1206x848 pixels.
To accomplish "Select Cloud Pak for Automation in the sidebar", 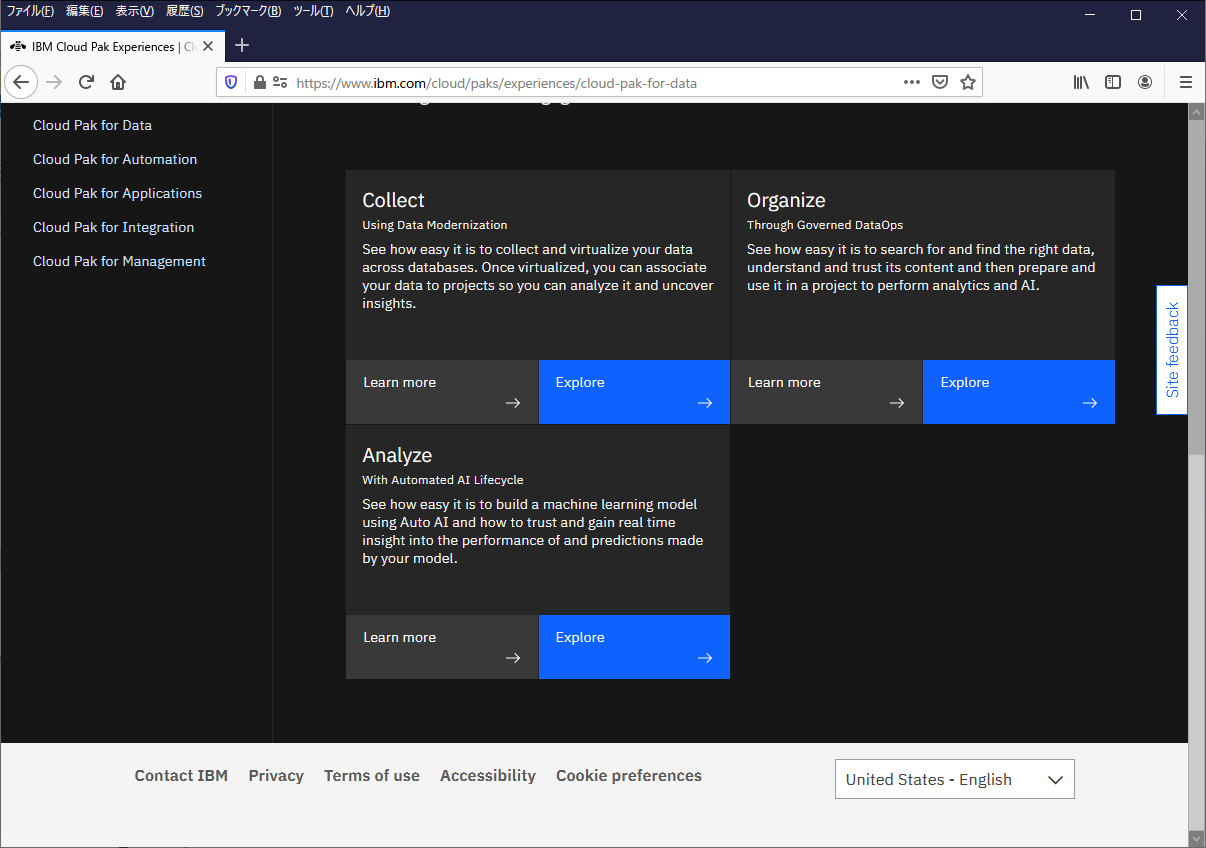I will (115, 159).
